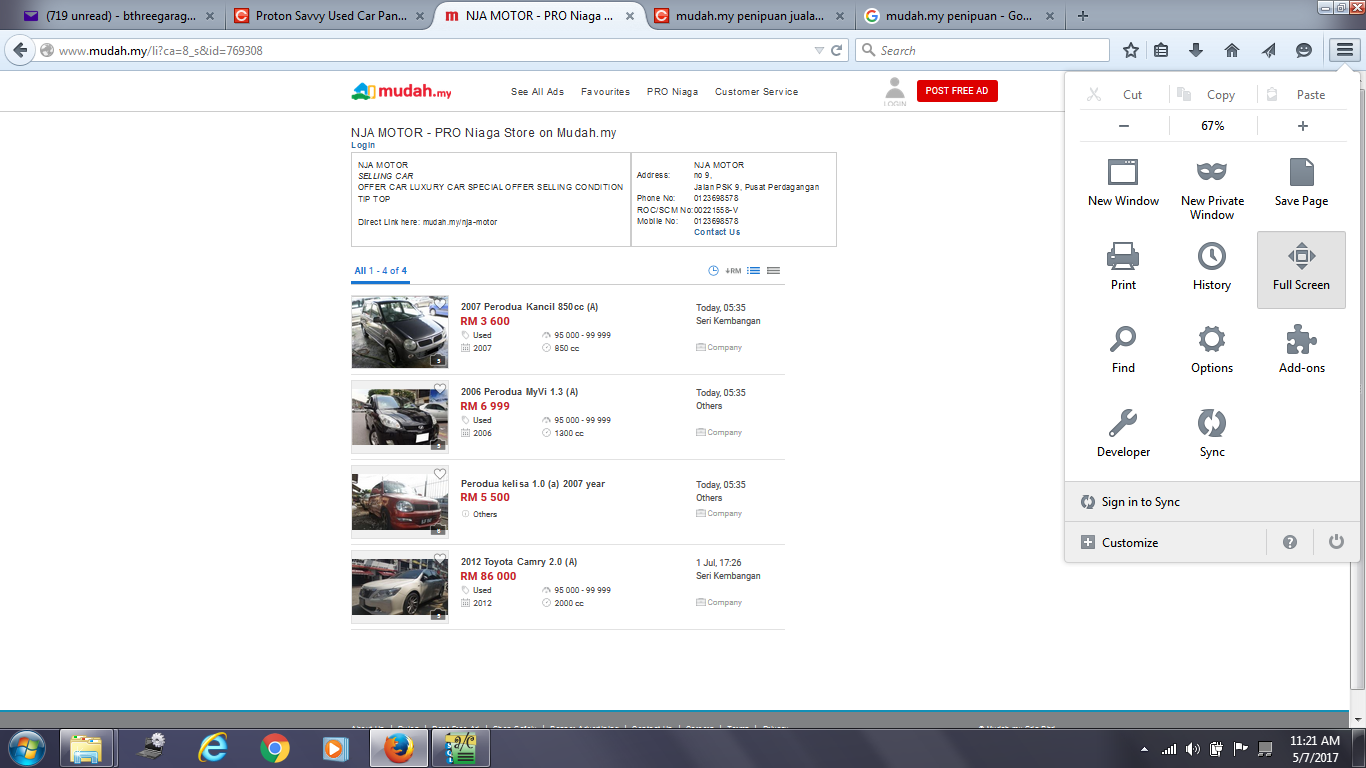Switch to mudah.my penipuan Google tab

coord(960,16)
